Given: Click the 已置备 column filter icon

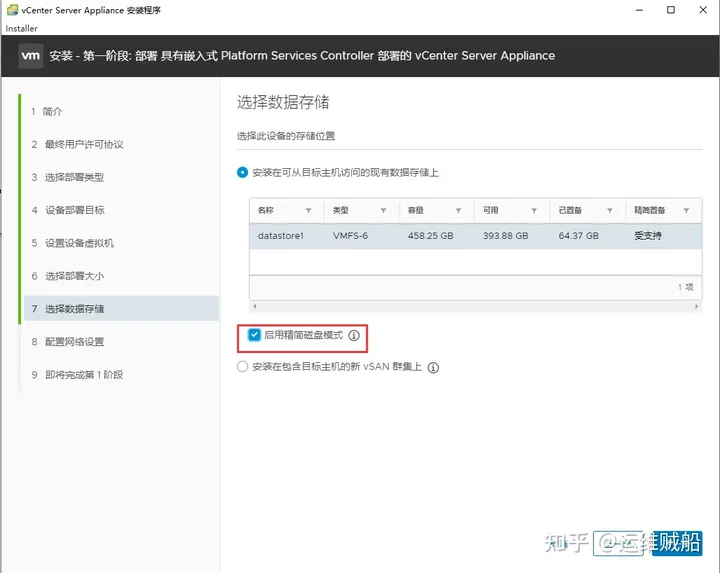Looking at the screenshot, I should pos(609,211).
